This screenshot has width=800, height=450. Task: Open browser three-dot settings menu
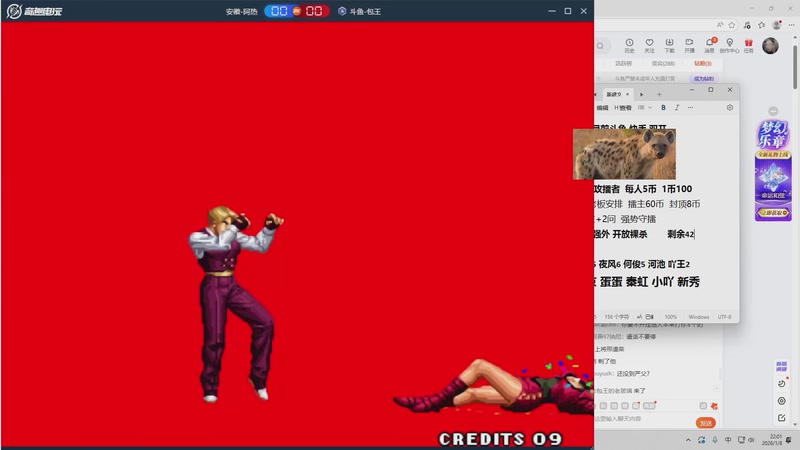[791, 24]
